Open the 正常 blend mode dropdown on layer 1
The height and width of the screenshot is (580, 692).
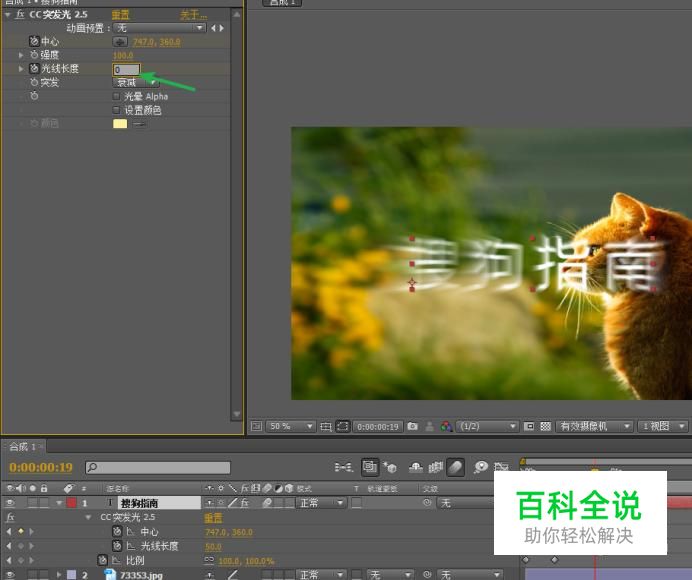321,502
